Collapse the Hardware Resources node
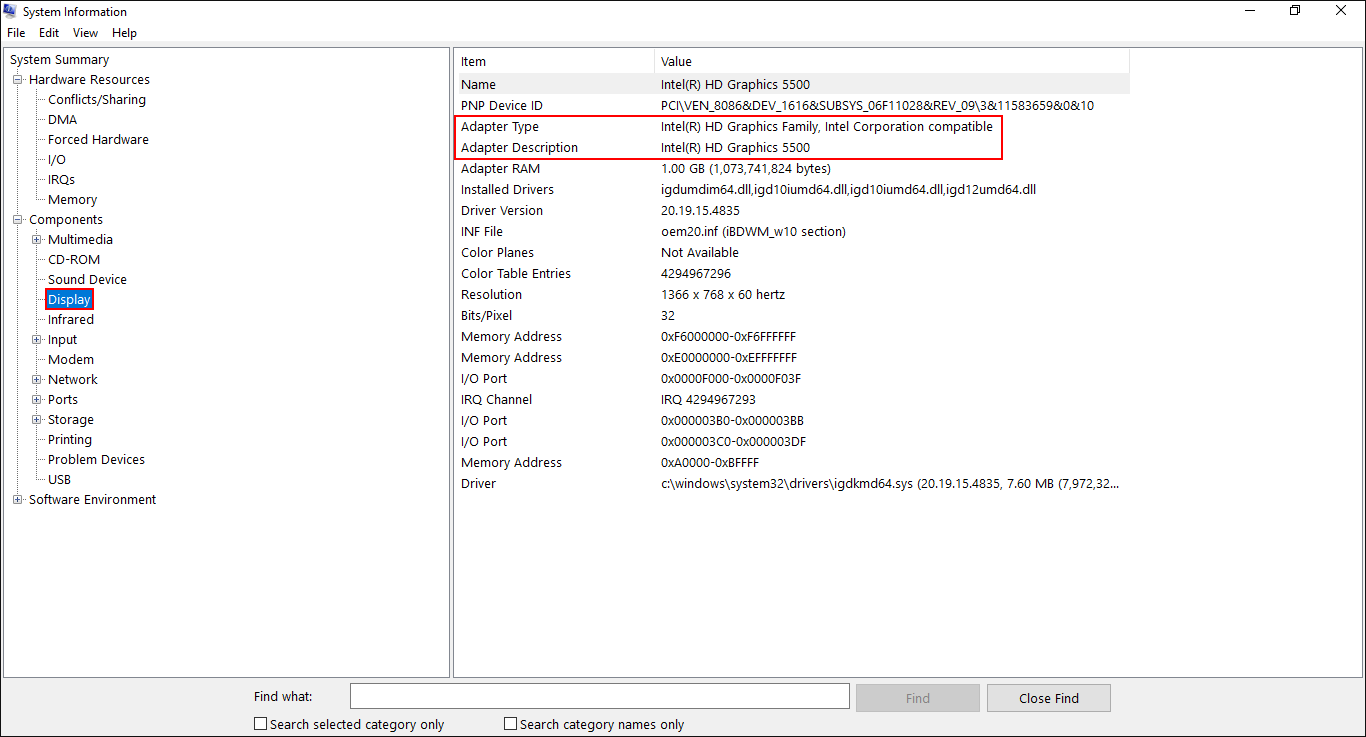Screen dimensions: 1366x737 point(17,80)
